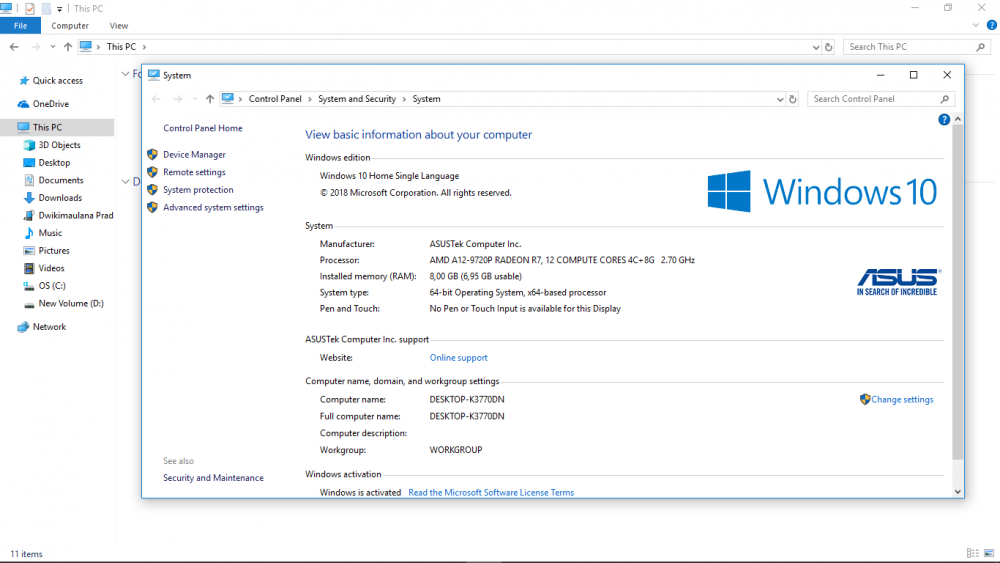
Task: Switch to the View ribbon tab
Action: click(x=118, y=26)
